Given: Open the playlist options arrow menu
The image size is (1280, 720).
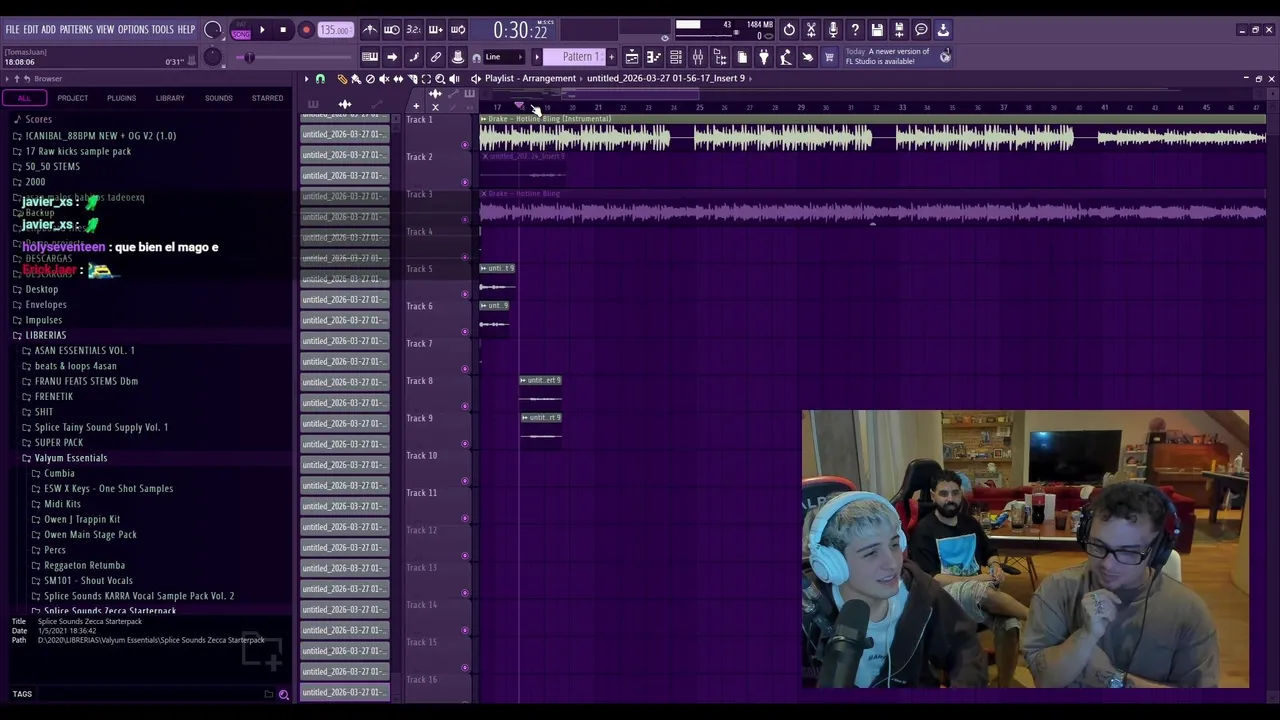Looking at the screenshot, I should [307, 79].
